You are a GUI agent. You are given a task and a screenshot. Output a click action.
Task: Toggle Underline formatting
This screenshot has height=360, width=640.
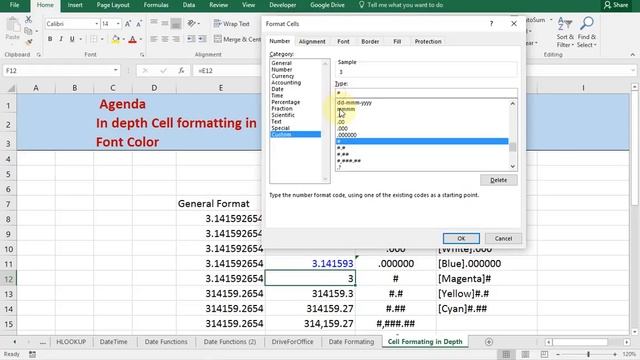pyautogui.click(x=72, y=39)
